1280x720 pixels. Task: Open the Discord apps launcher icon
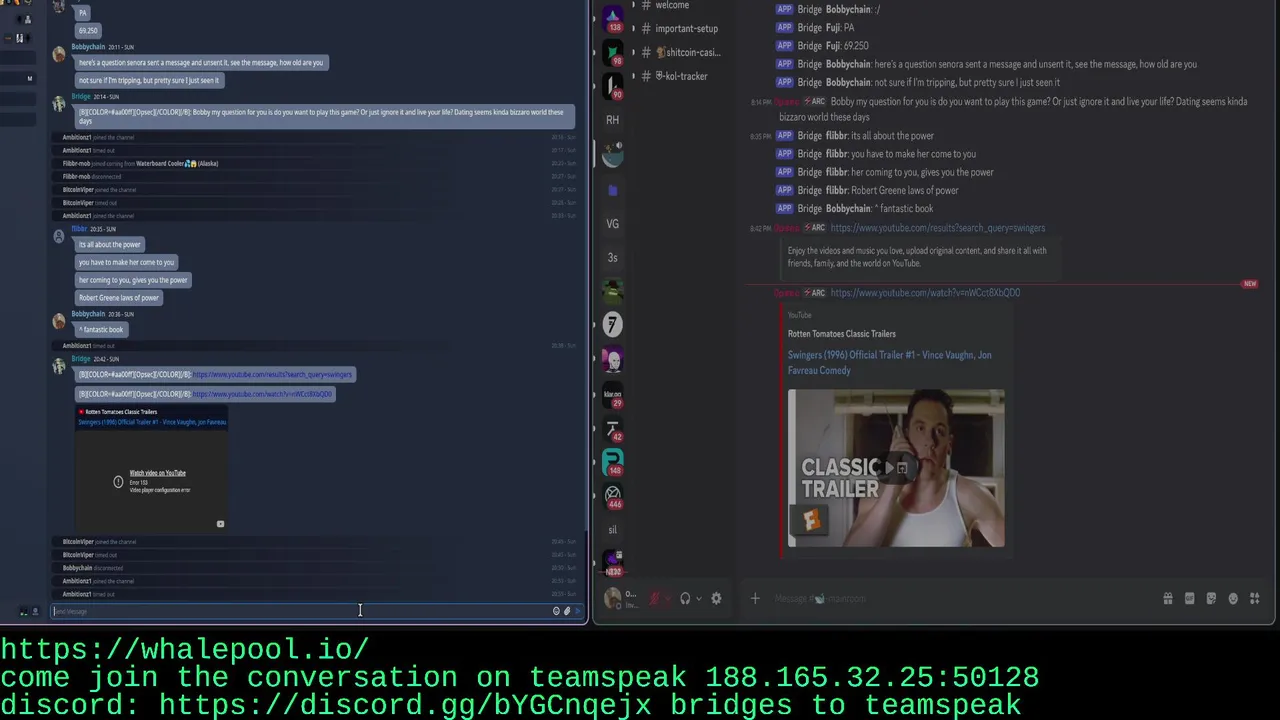(x=1255, y=599)
